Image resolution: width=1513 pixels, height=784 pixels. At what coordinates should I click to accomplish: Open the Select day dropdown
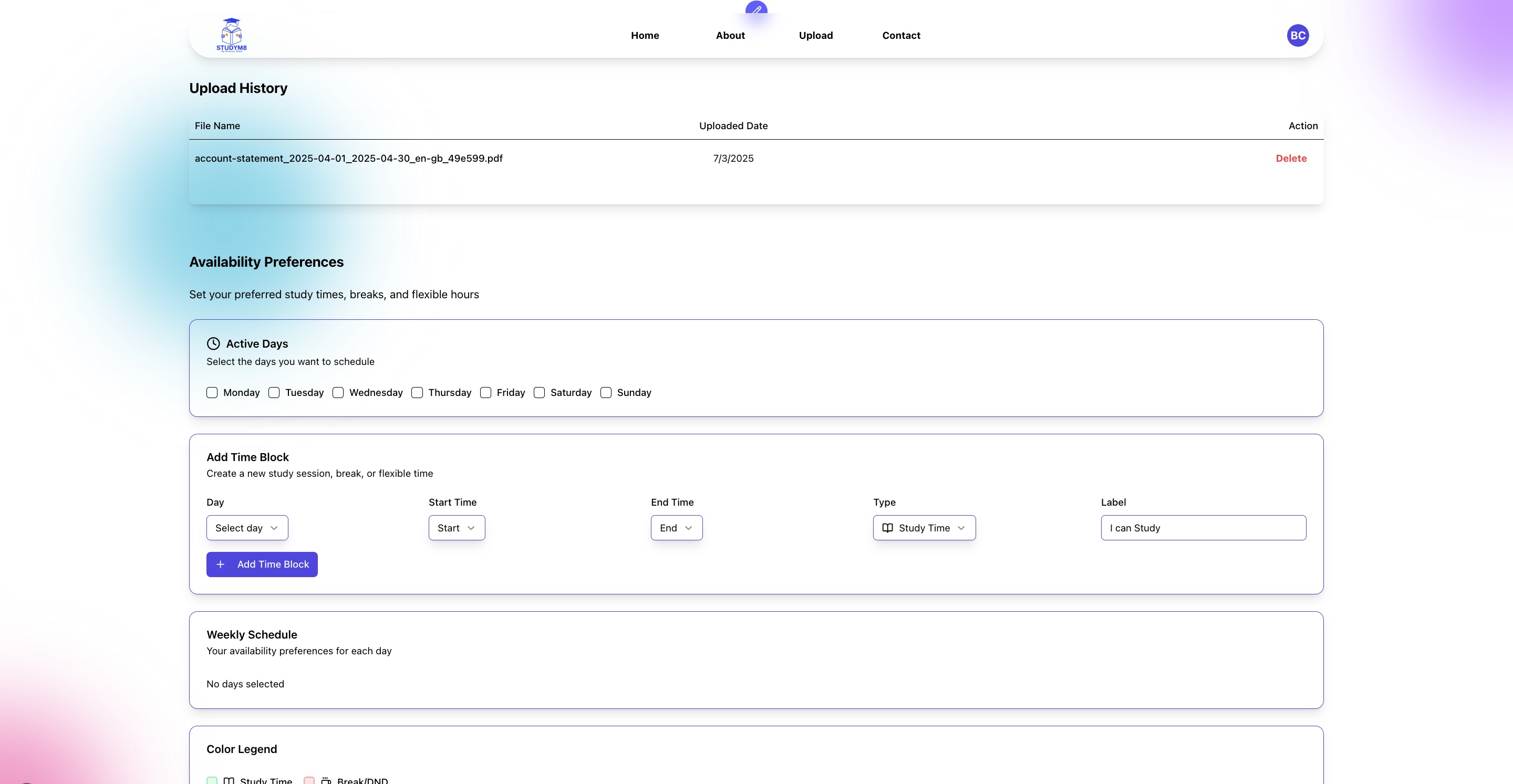(x=247, y=528)
